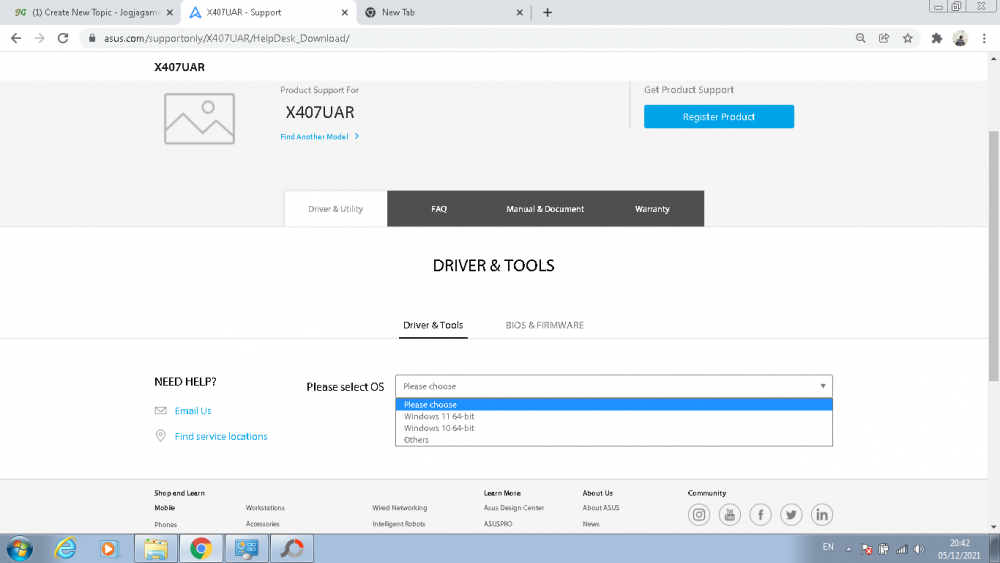Bookmark this page with the star icon
Screen dimensions: 1000x563
pyautogui.click(x=908, y=38)
